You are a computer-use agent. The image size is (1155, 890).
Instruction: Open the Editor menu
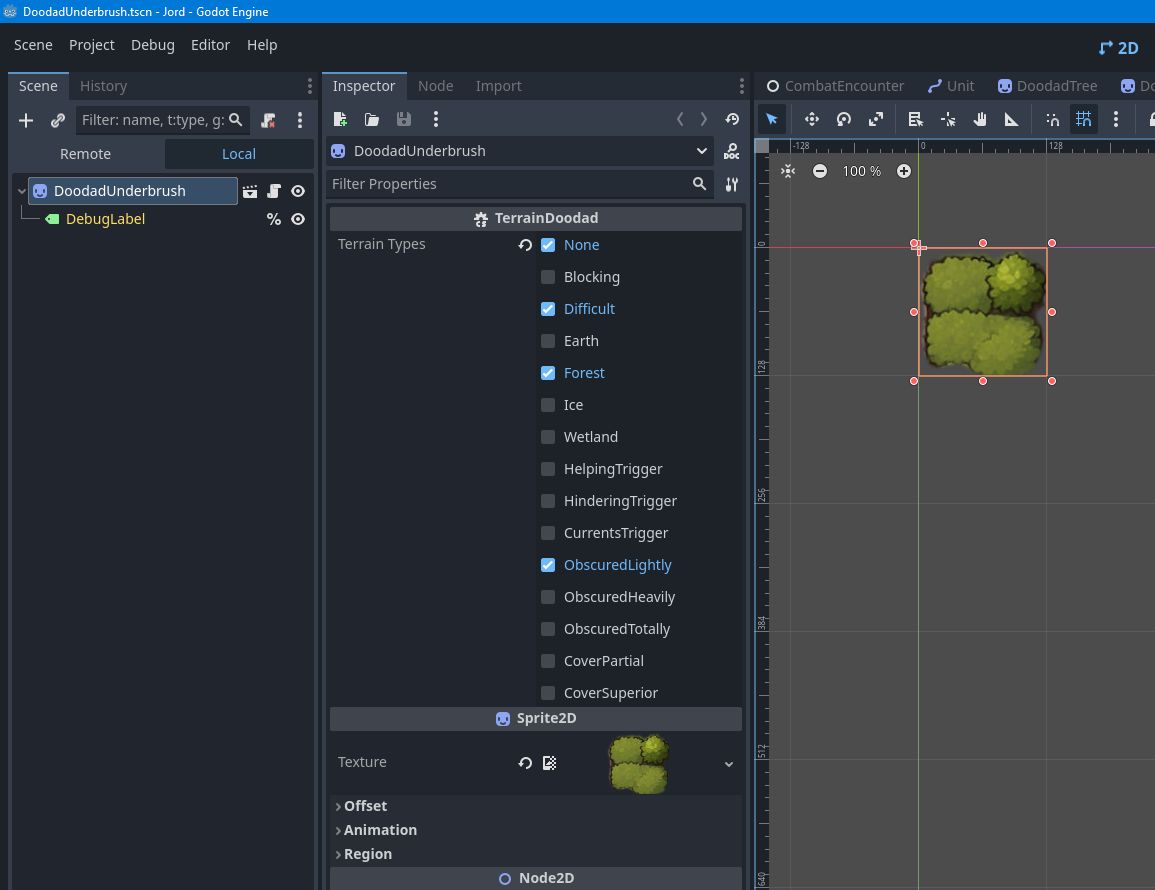pos(210,46)
